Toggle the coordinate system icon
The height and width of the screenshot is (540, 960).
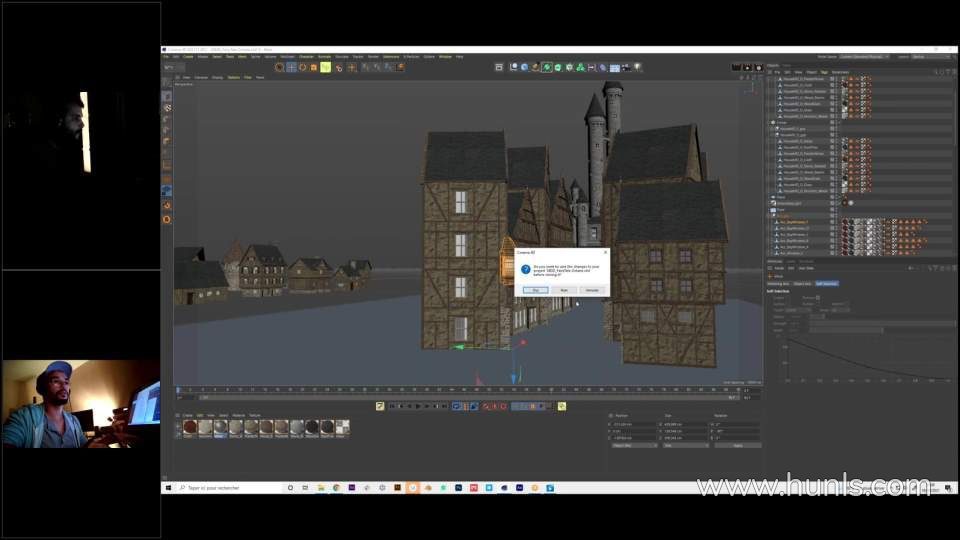pos(400,67)
